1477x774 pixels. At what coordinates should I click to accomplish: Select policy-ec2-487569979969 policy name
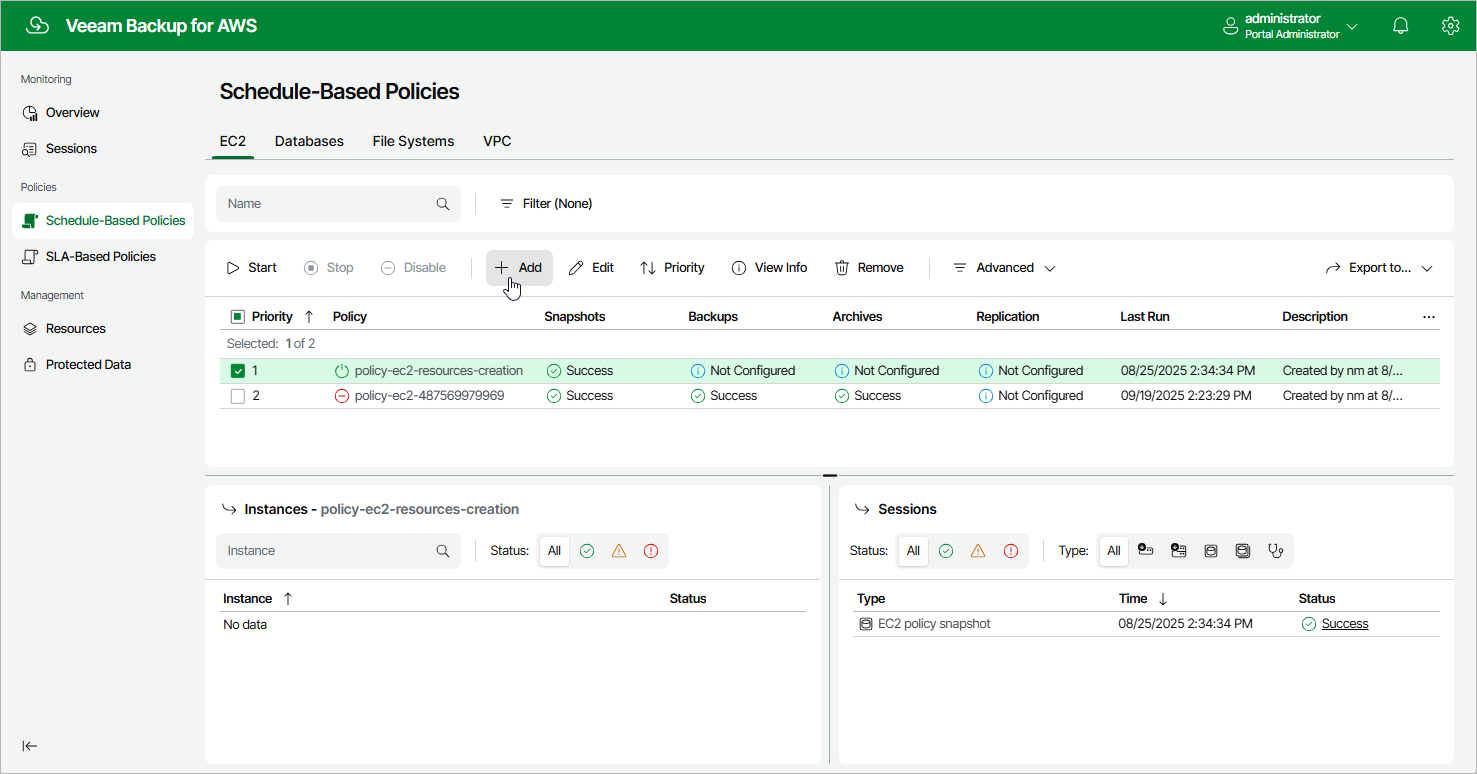click(x=429, y=396)
